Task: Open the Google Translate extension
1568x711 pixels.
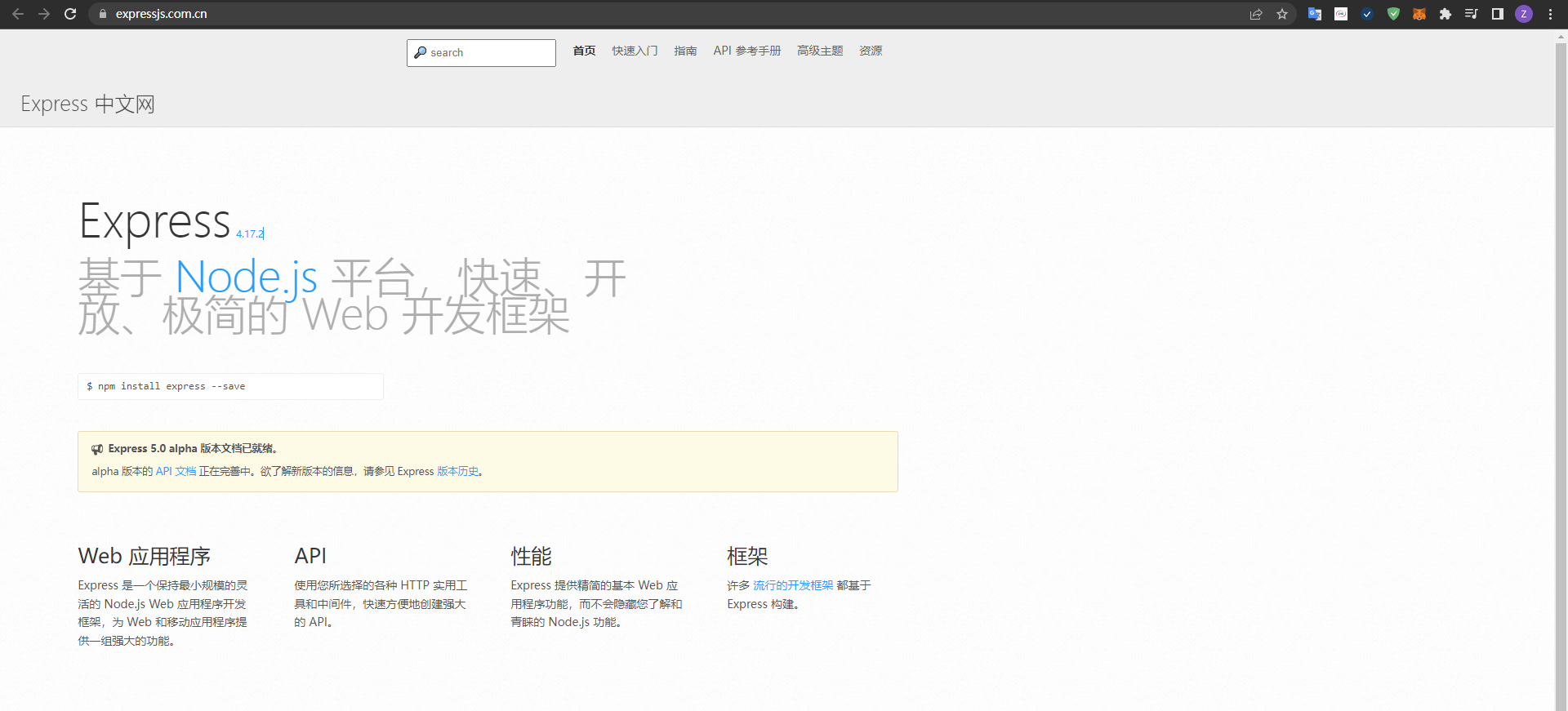Action: coord(1315,14)
